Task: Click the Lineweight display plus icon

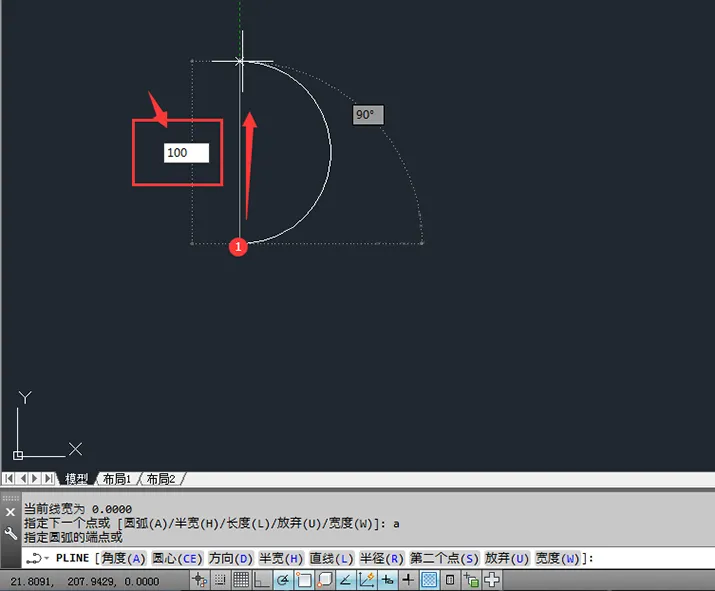Action: (408, 580)
